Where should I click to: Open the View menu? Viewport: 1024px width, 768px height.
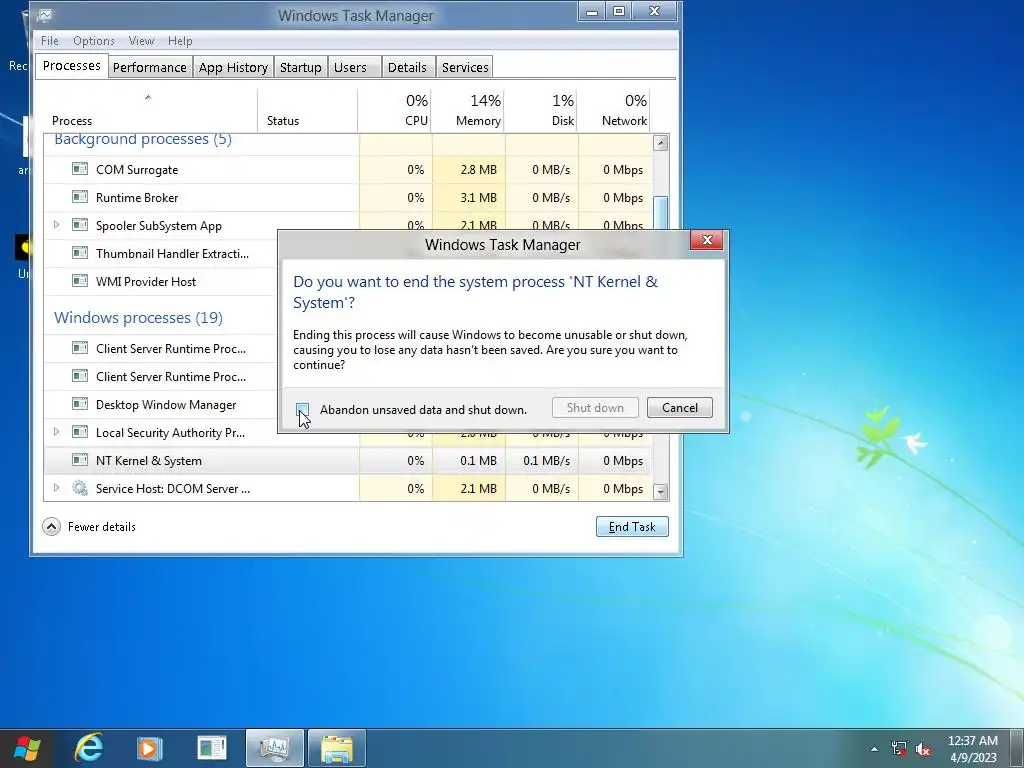coord(141,40)
